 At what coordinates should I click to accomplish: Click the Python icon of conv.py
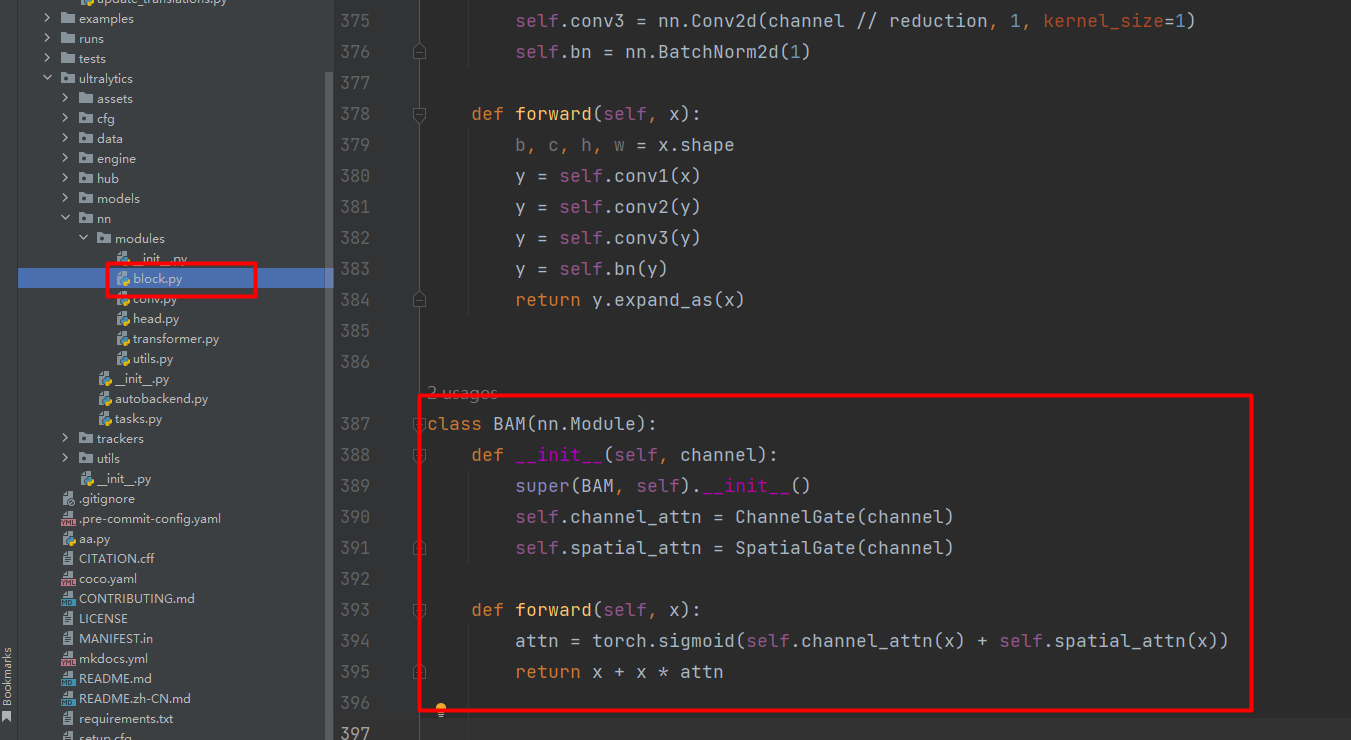tap(123, 299)
